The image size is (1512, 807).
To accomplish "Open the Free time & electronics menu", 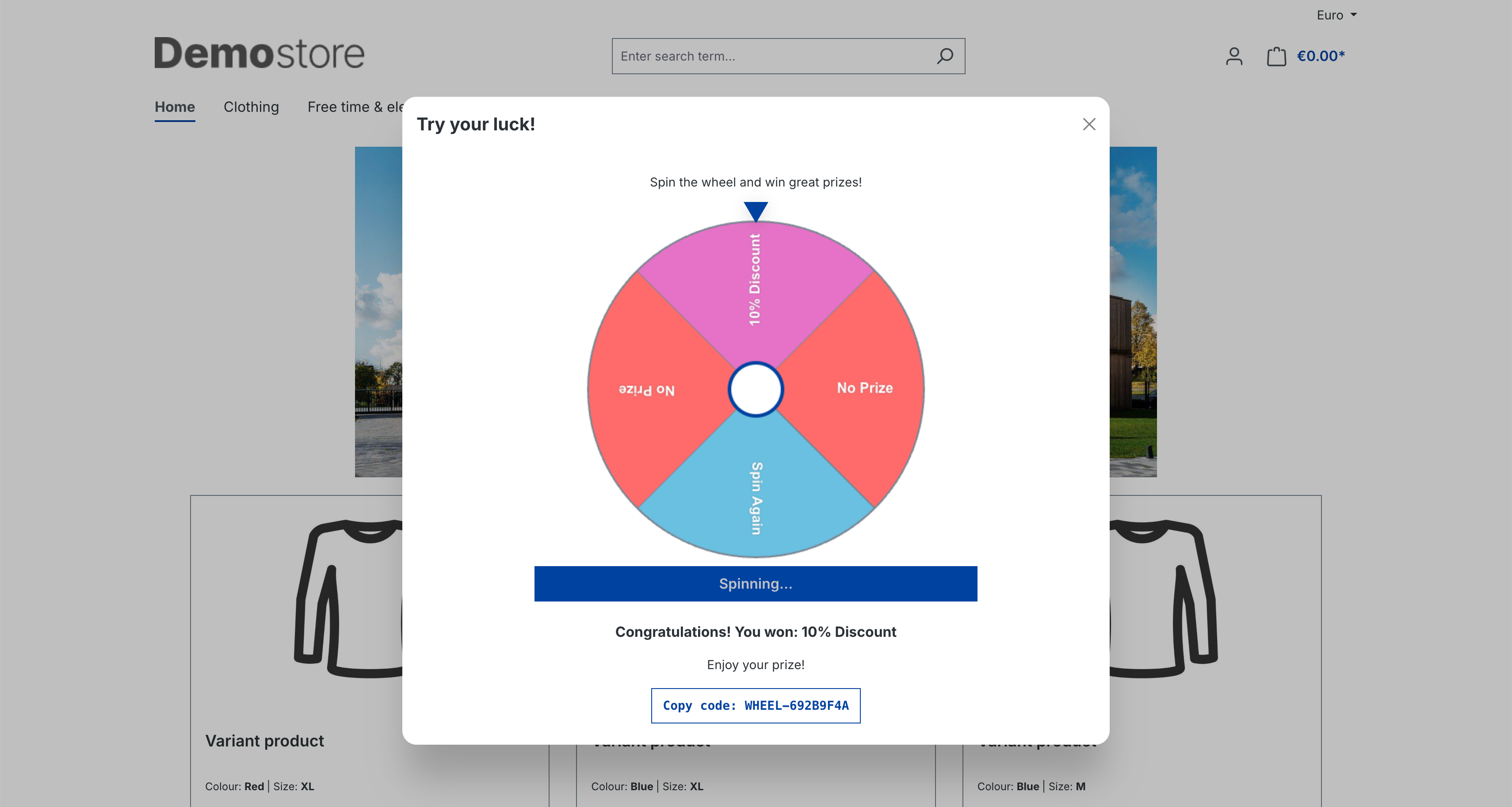I will point(355,107).
